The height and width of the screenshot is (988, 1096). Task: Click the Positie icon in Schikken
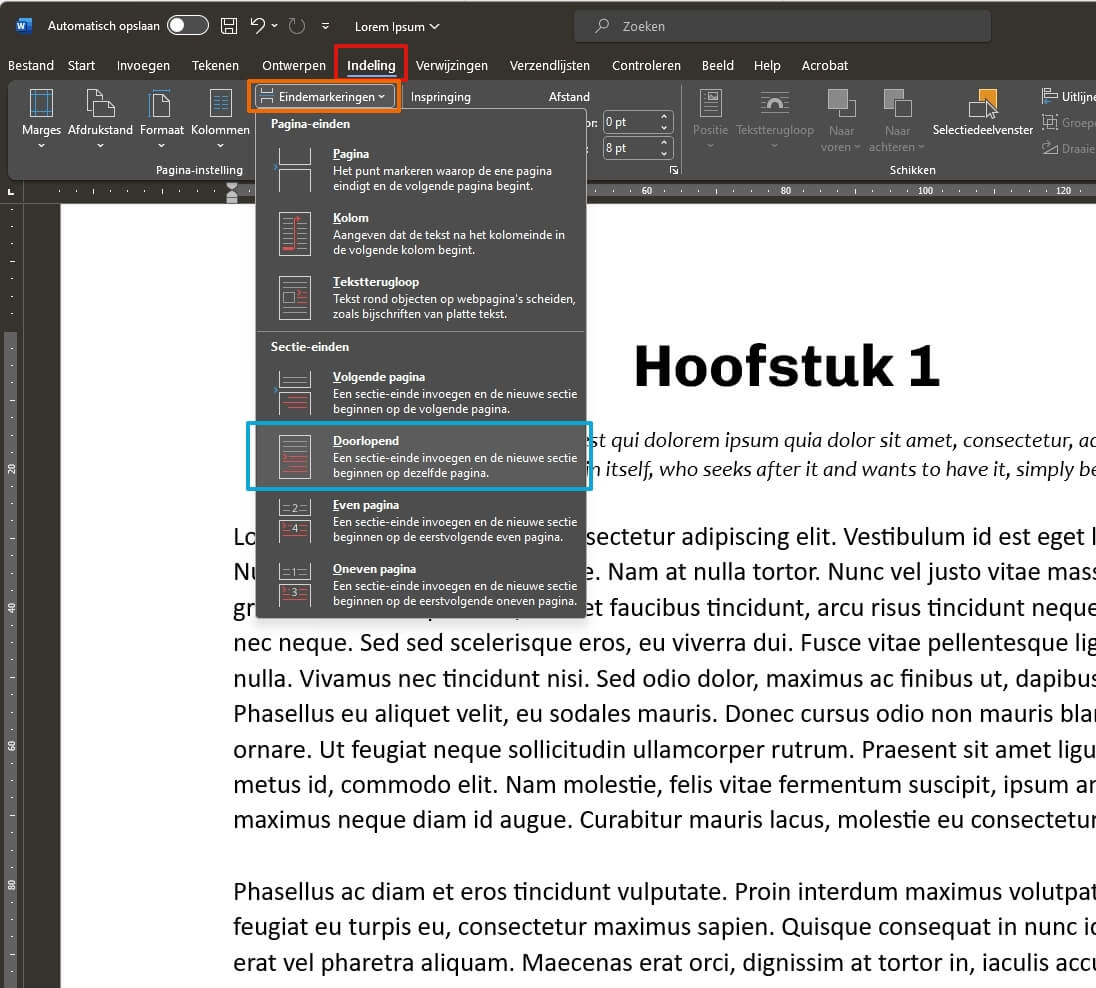[x=710, y=105]
